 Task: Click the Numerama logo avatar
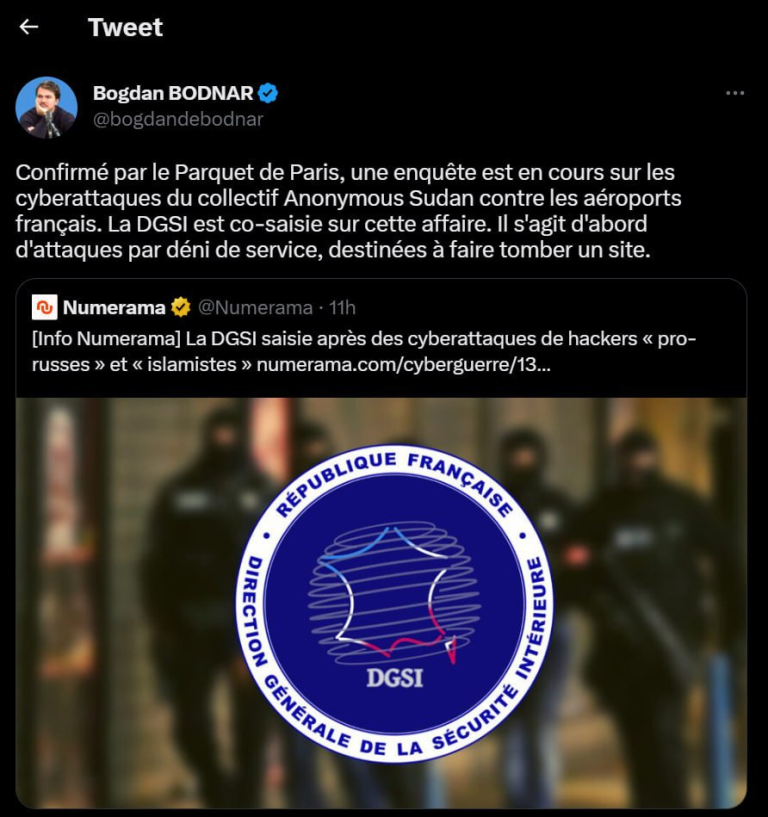click(44, 307)
